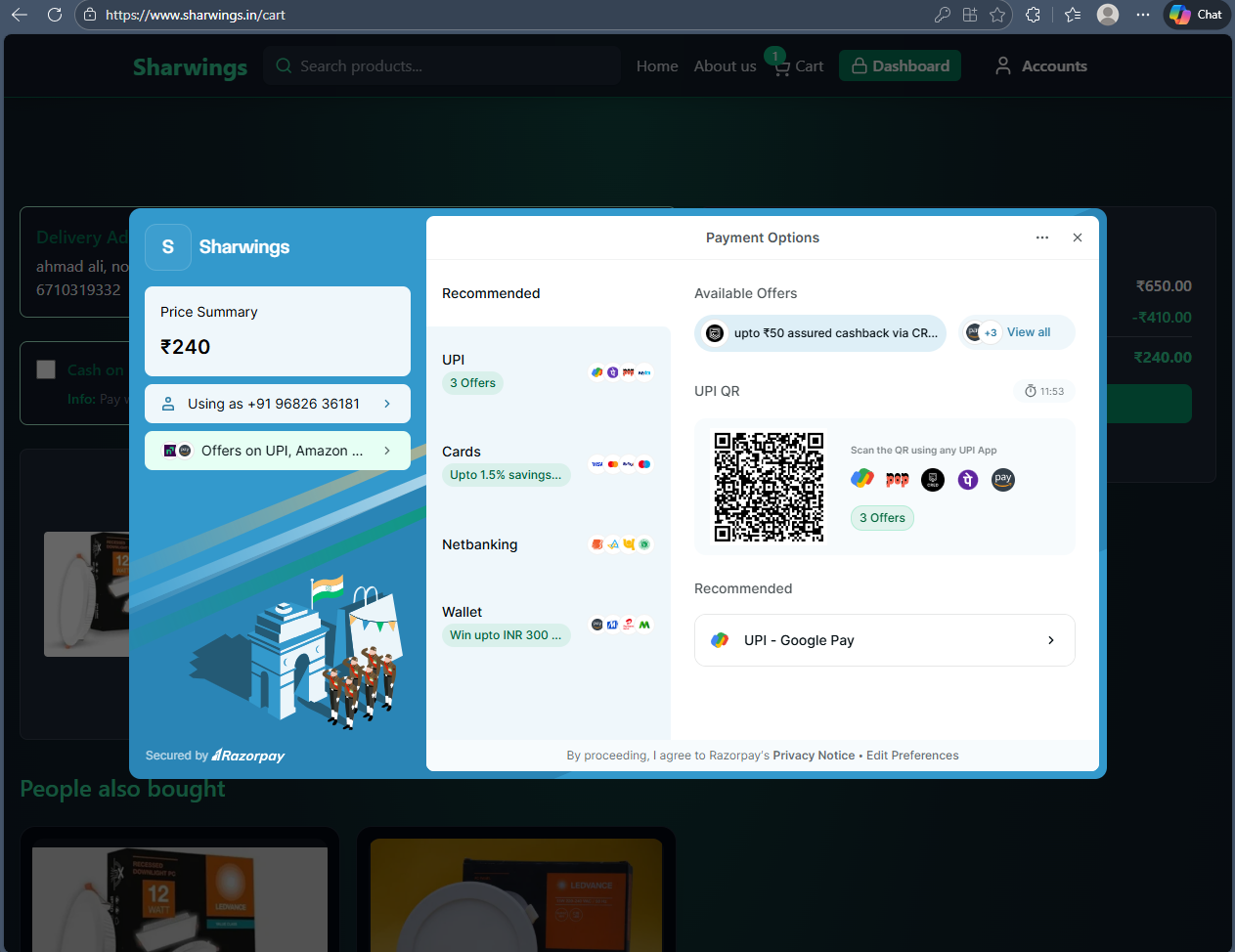Click the PhonePe app icon
1235x952 pixels.
[x=968, y=480]
